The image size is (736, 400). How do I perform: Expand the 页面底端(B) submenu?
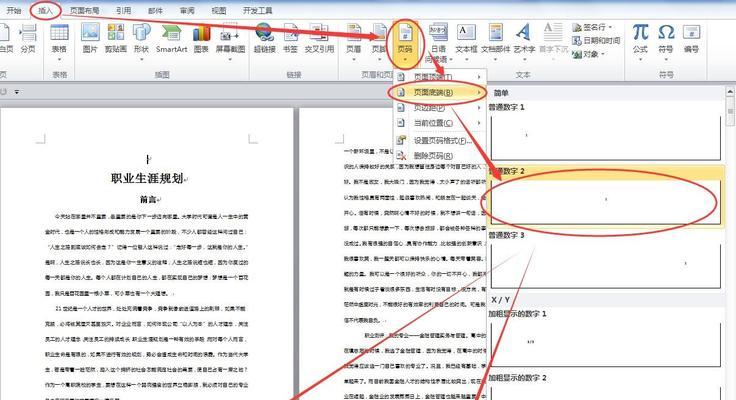pyautogui.click(x=439, y=92)
